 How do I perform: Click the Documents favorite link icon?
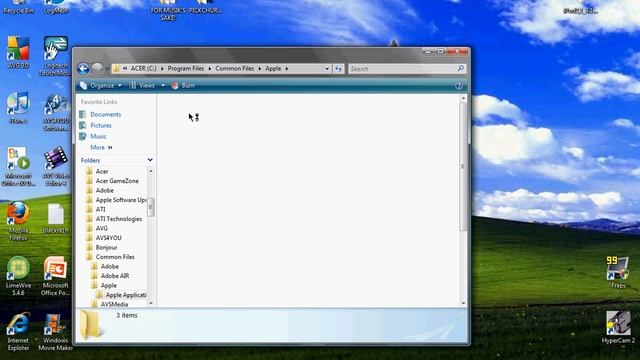coord(83,114)
